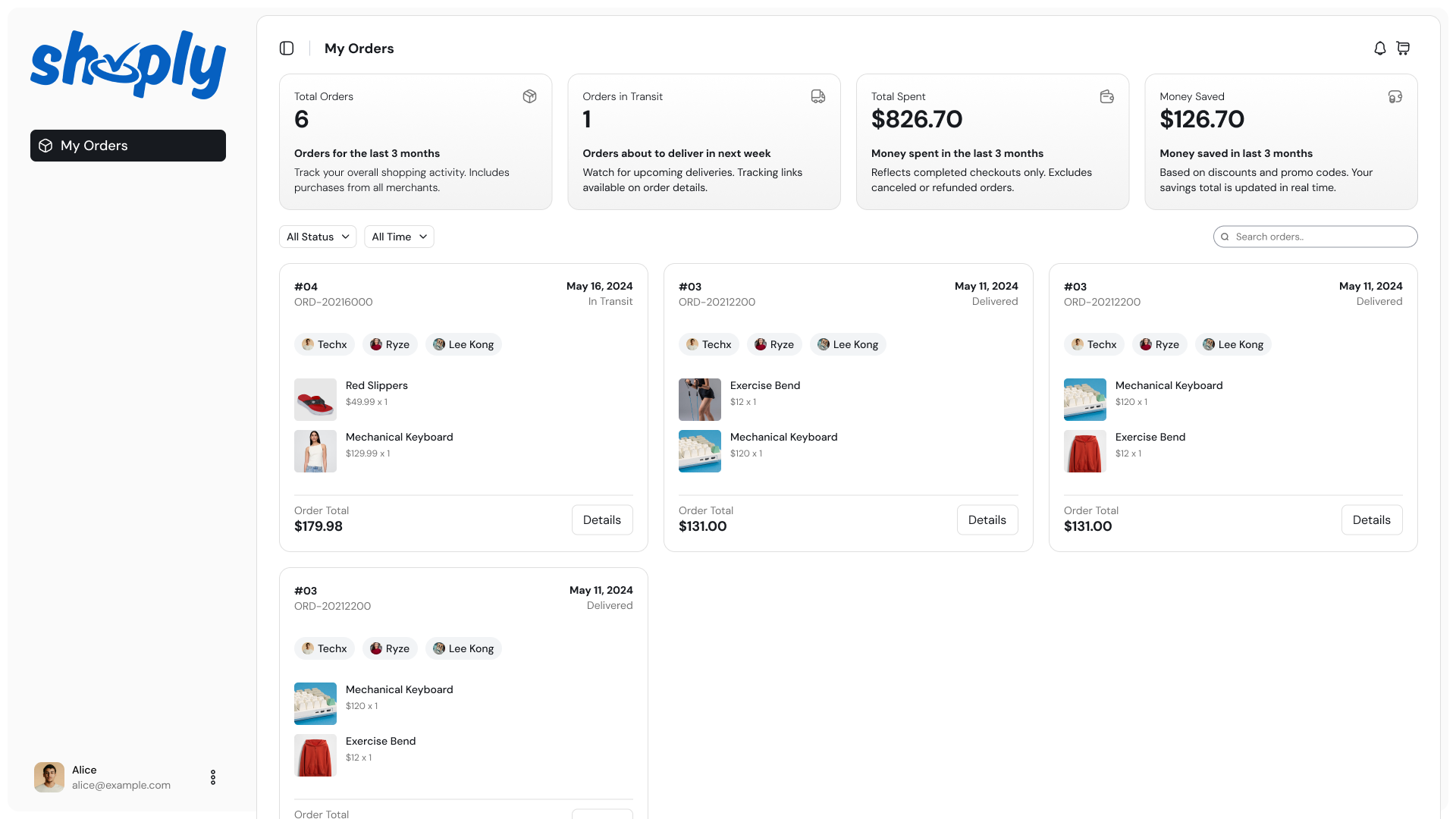Select the Lee Kong chip in order #04
The width and height of the screenshot is (1456, 819).
tap(463, 344)
